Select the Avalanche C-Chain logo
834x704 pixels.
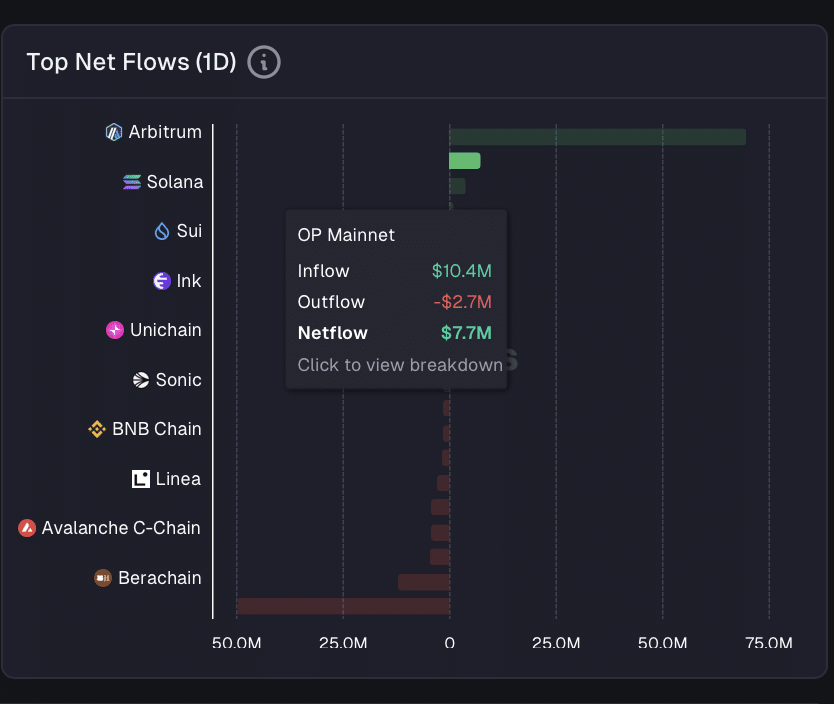click(x=27, y=528)
